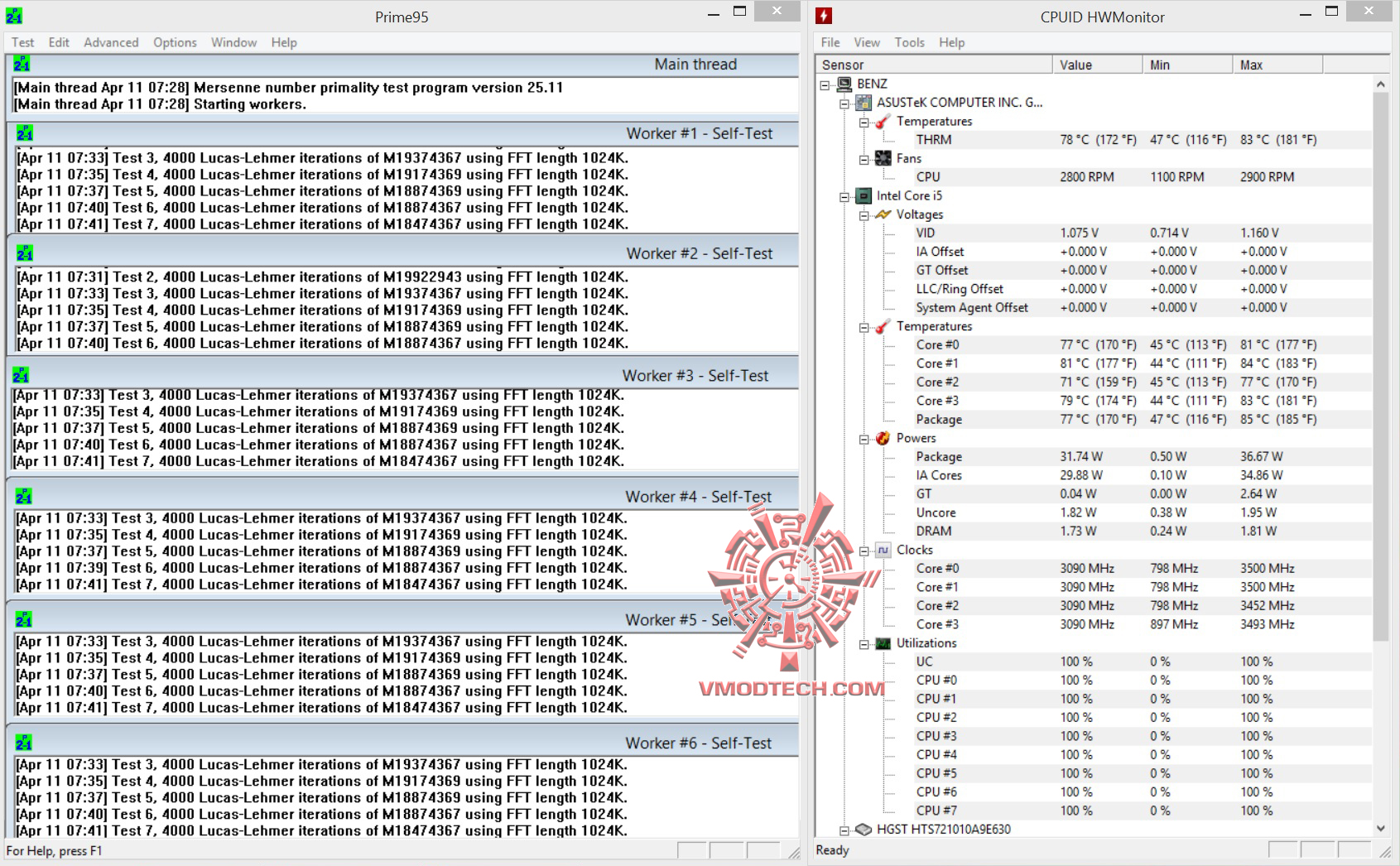Screen dimensions: 1400x866
Task: Collapse the ASUSTeK COMPUTER INC. node
Action: tap(844, 103)
